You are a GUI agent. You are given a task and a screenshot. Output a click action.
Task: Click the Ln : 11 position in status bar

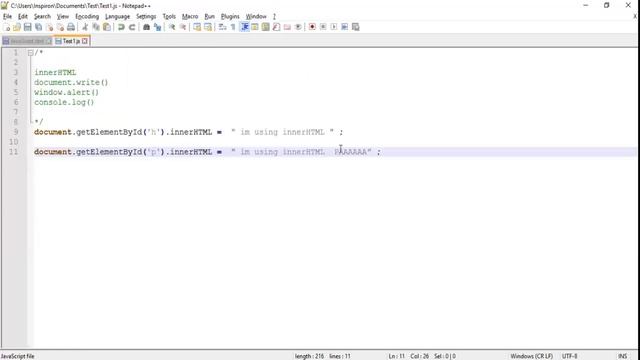(x=396, y=356)
